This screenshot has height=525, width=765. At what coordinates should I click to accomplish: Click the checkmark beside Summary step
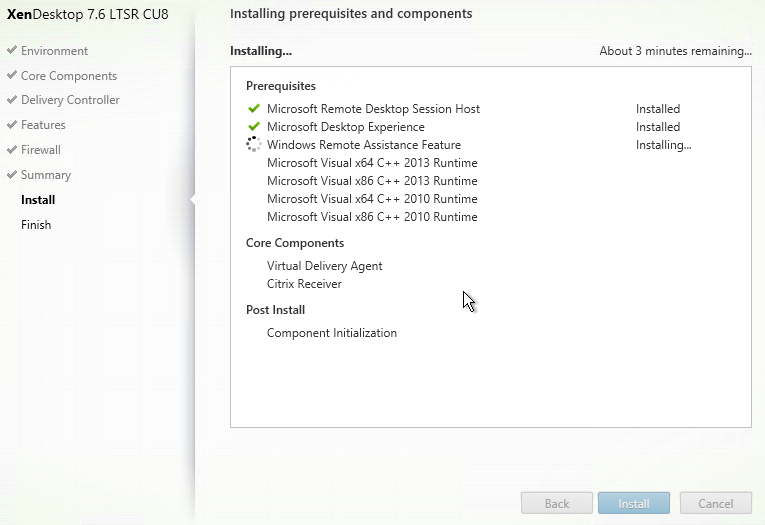pos(12,175)
